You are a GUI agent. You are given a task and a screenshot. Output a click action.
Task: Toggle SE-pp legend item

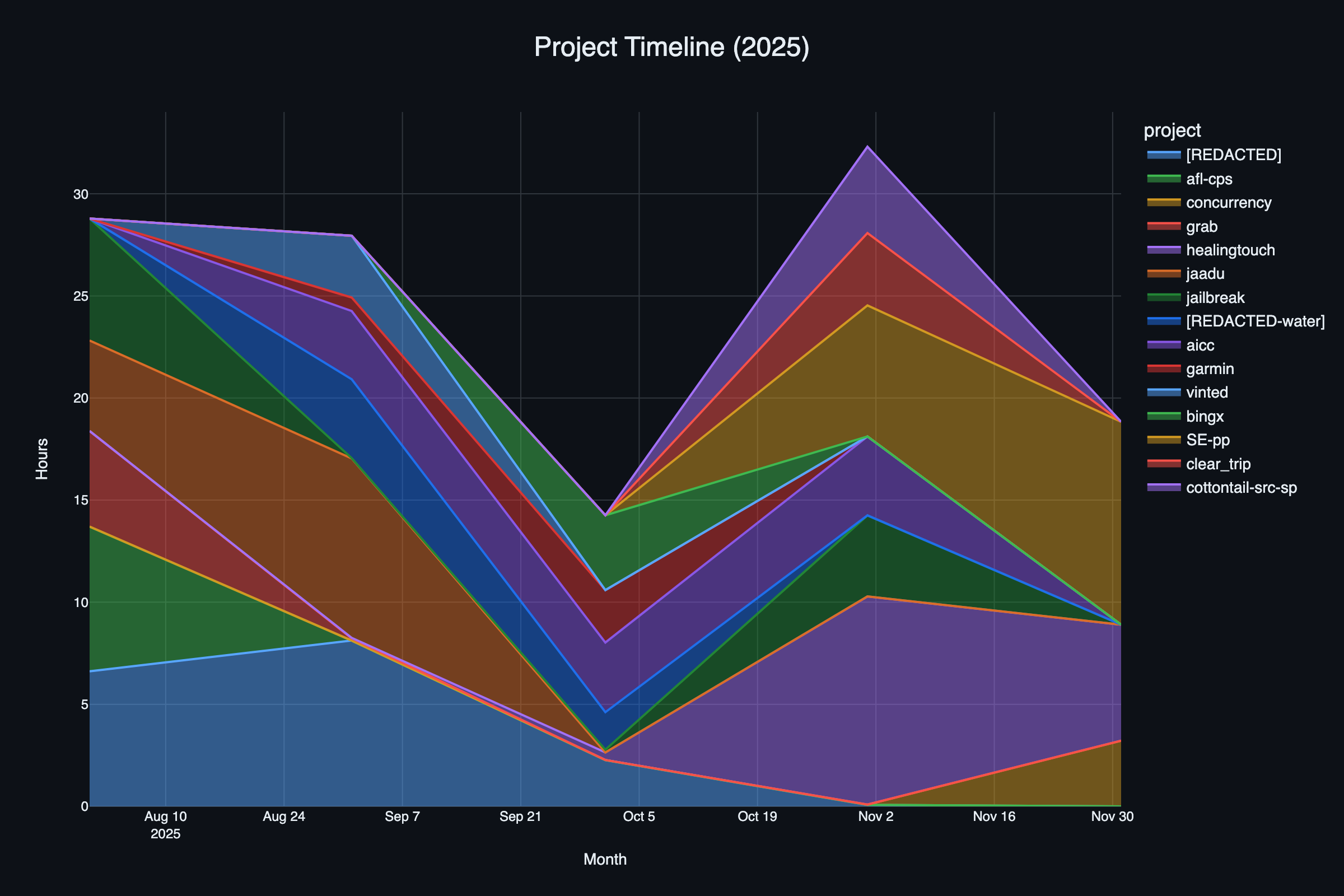(1207, 440)
